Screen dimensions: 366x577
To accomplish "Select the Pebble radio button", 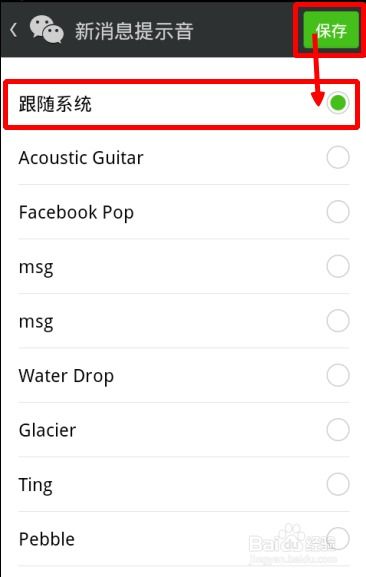I will coord(338,539).
